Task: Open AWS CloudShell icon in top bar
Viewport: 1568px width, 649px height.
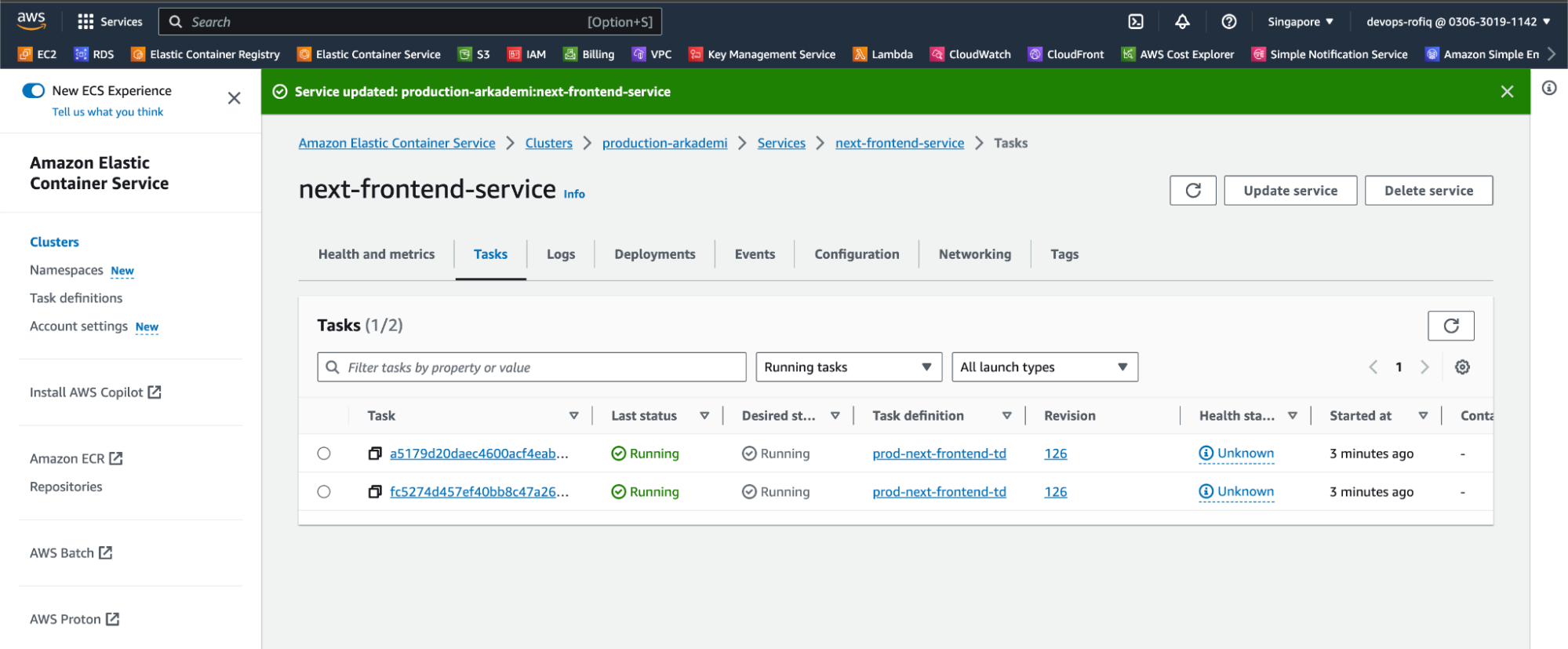Action: coord(1135,22)
